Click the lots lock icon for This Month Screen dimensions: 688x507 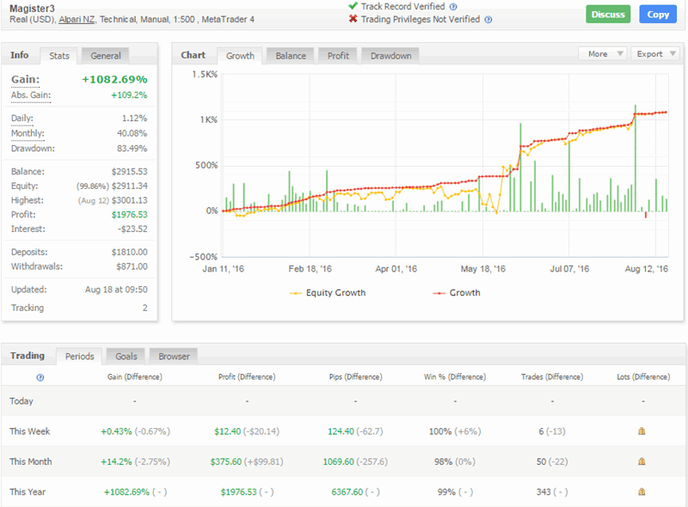point(641,461)
